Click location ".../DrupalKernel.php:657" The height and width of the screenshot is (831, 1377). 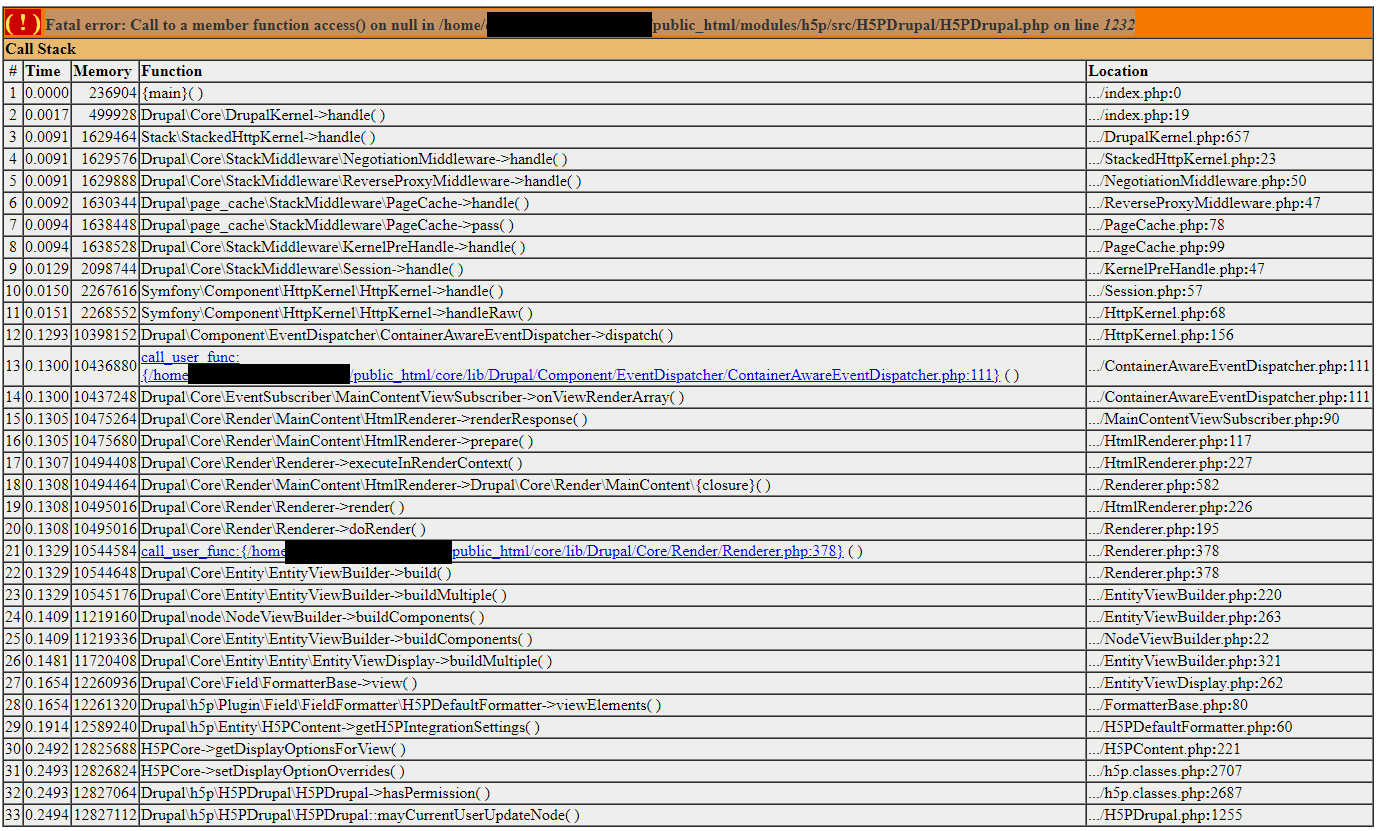1169,137
